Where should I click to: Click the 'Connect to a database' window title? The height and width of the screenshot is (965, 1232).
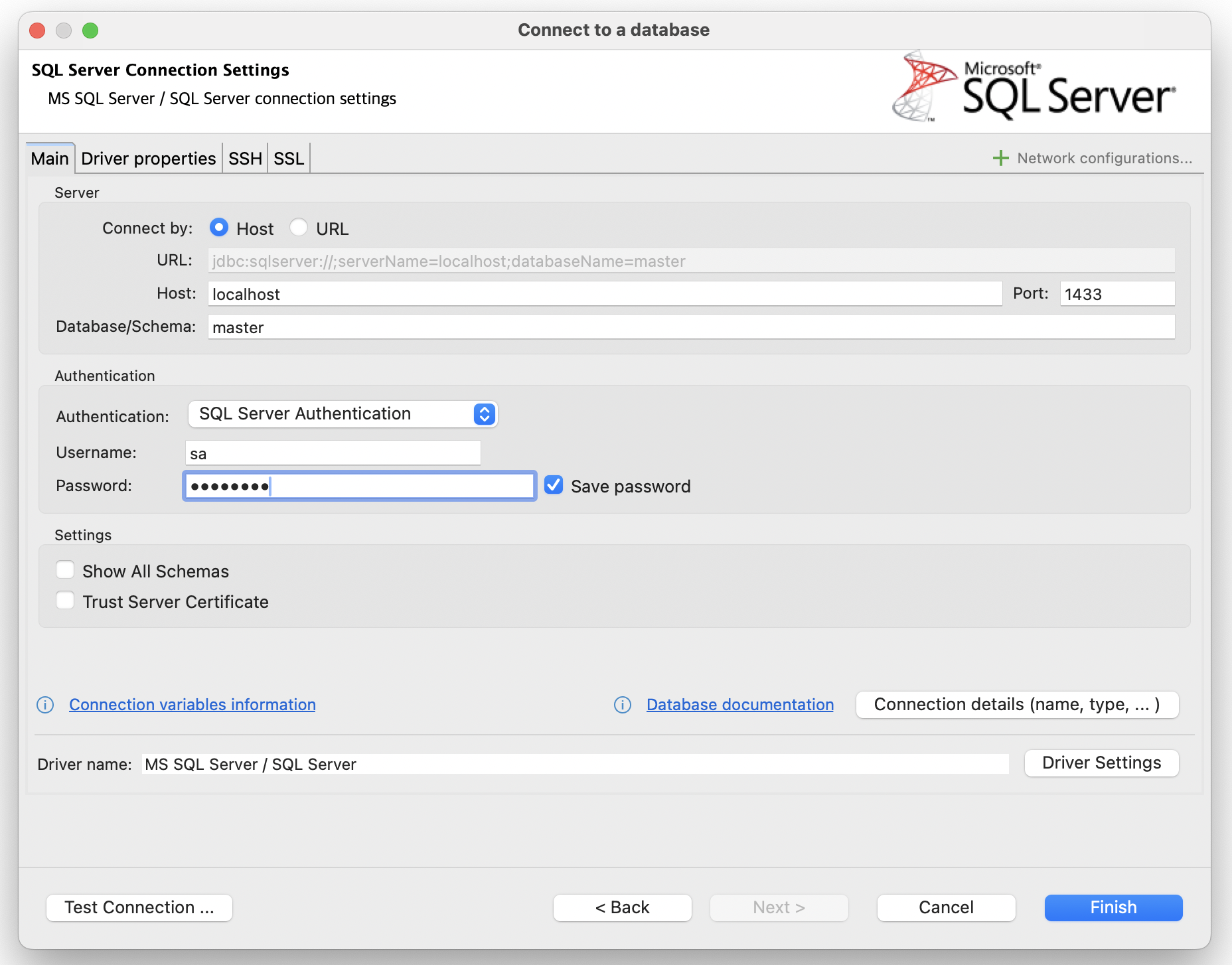pyautogui.click(x=614, y=30)
